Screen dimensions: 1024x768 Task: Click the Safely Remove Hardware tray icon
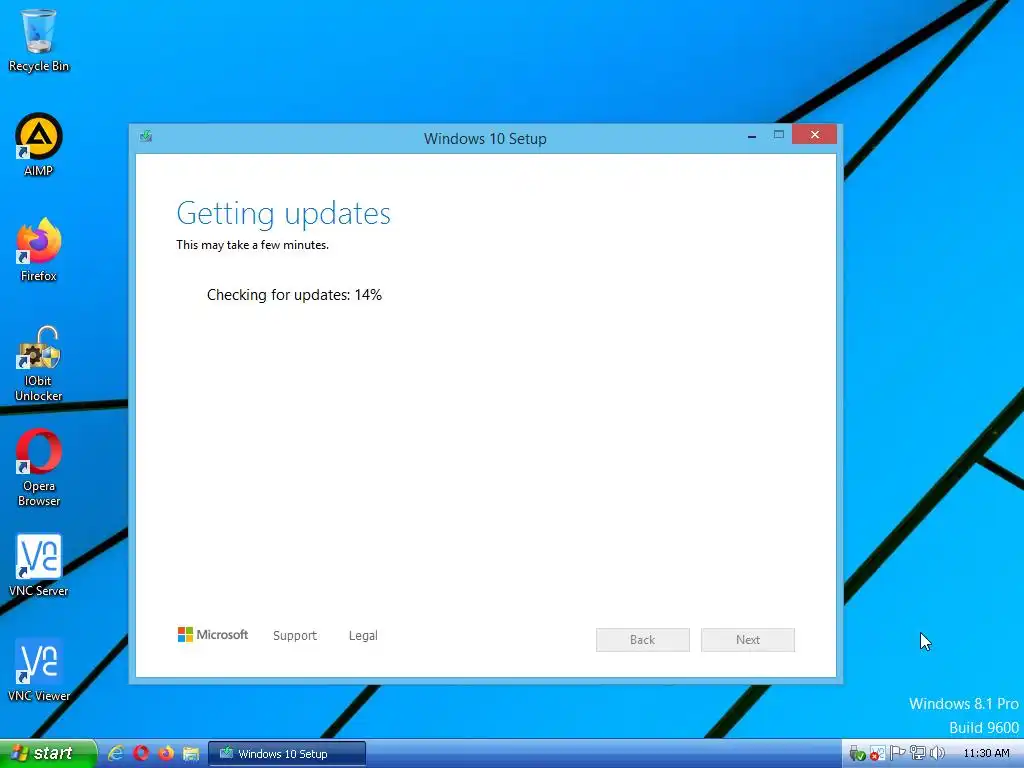click(857, 754)
